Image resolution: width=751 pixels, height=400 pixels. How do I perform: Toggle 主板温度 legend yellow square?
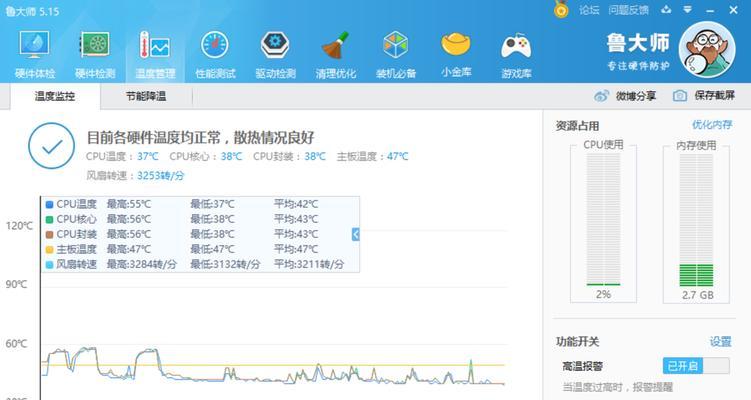tap(49, 250)
